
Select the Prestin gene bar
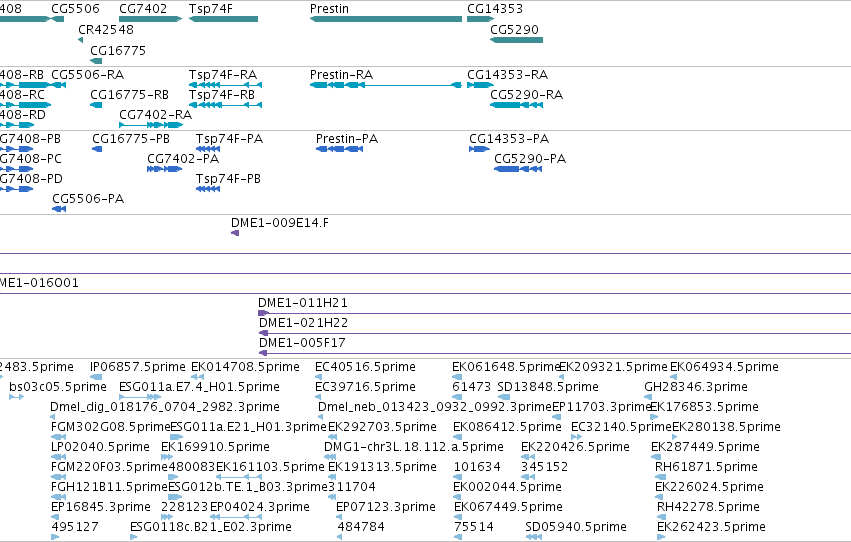386,19
